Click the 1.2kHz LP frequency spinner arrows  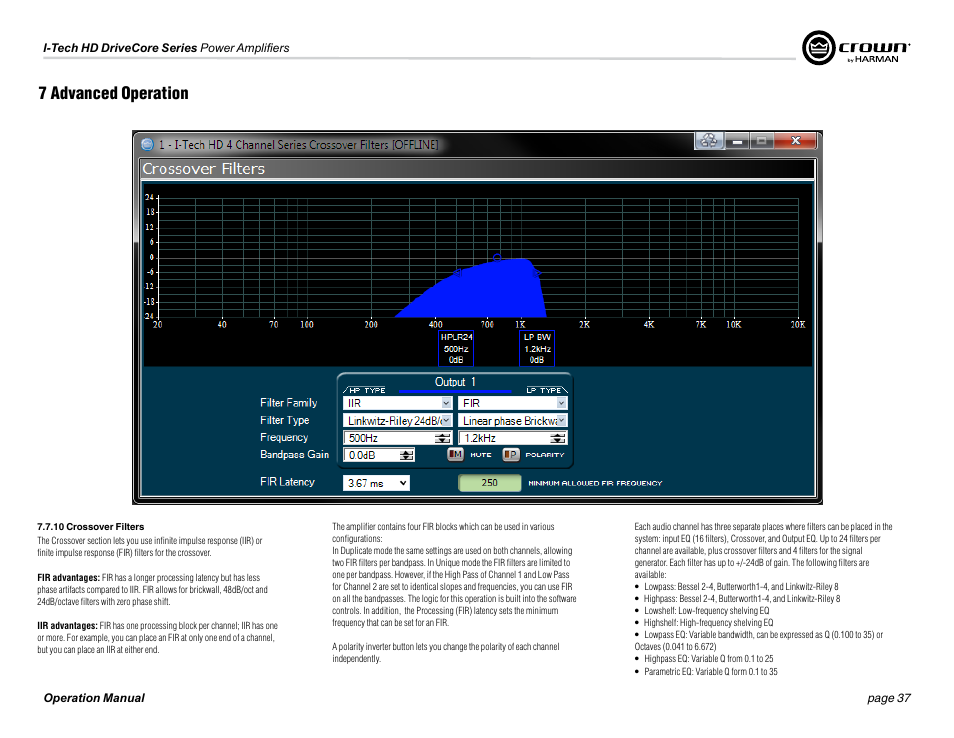[x=557, y=438]
